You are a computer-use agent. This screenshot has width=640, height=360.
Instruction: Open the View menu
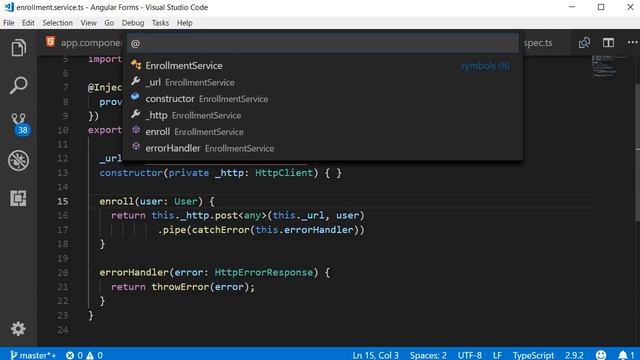tap(88, 23)
